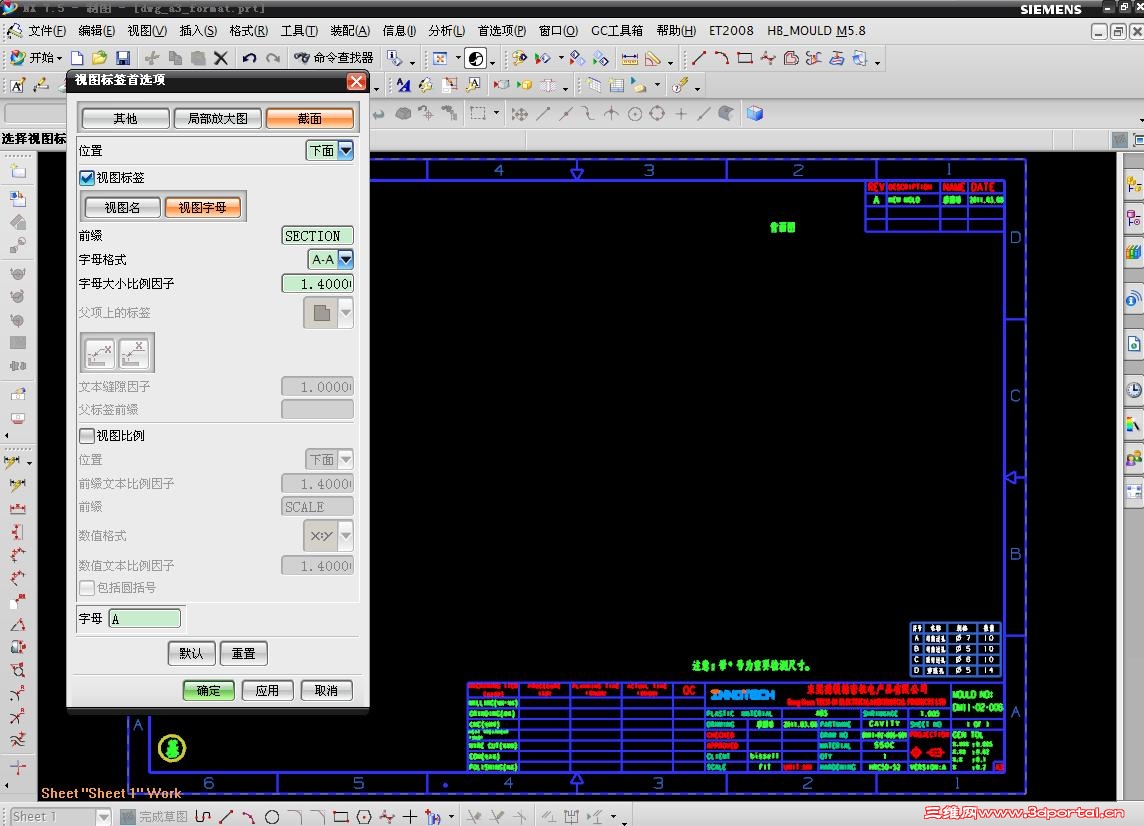Open the 命令查找器 command finder
The height and width of the screenshot is (826, 1144).
[x=333, y=58]
